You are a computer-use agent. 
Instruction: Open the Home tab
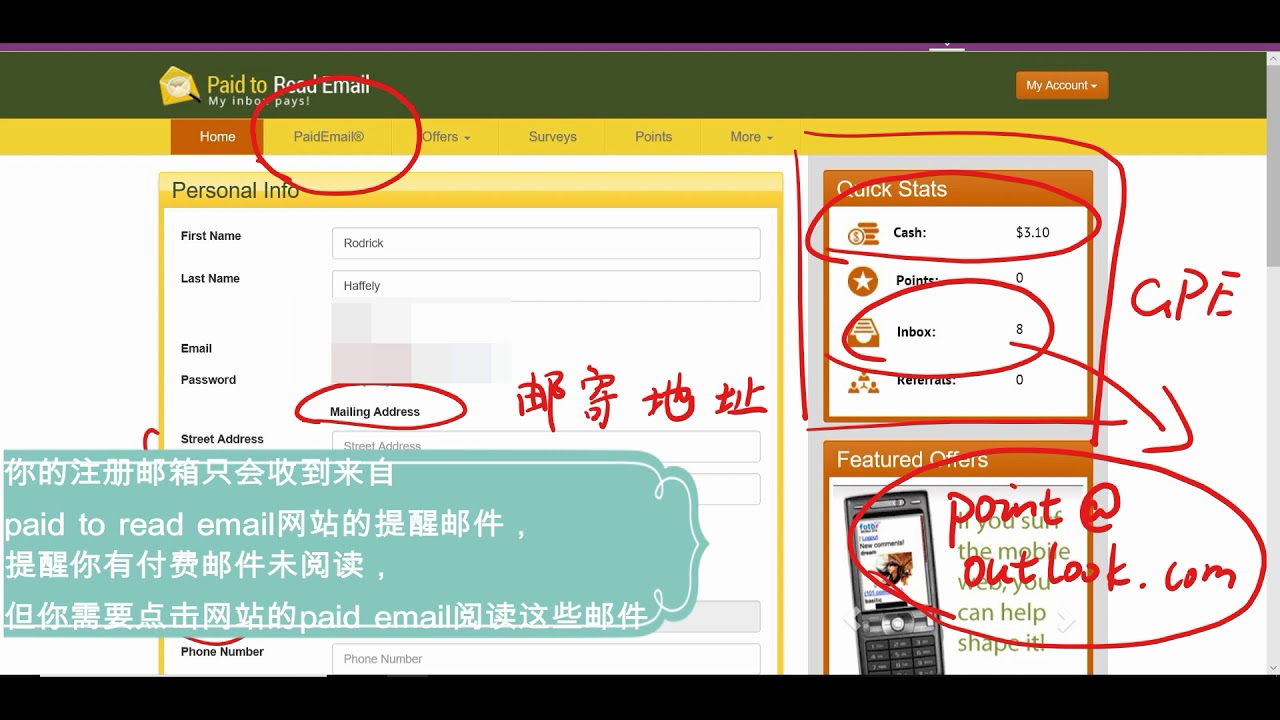tap(217, 137)
